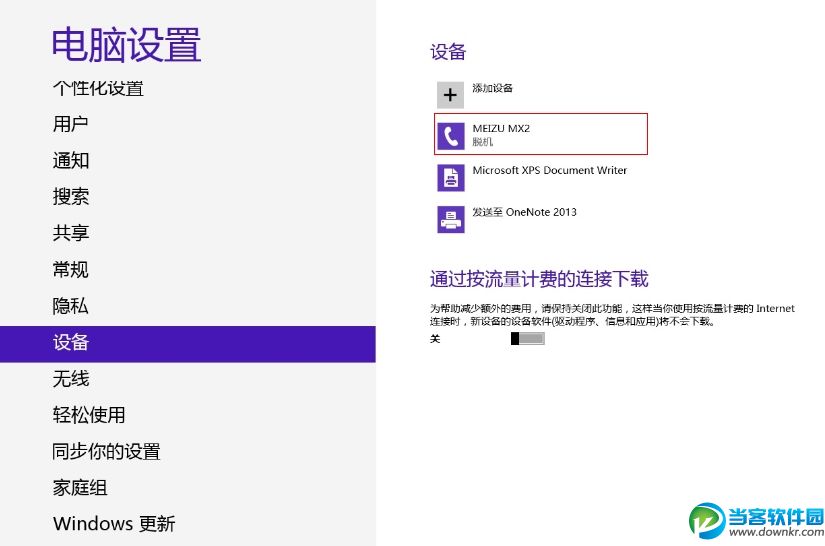Click the 脱机 status under MEIZU MX2
825x546 pixels.
pos(482,141)
